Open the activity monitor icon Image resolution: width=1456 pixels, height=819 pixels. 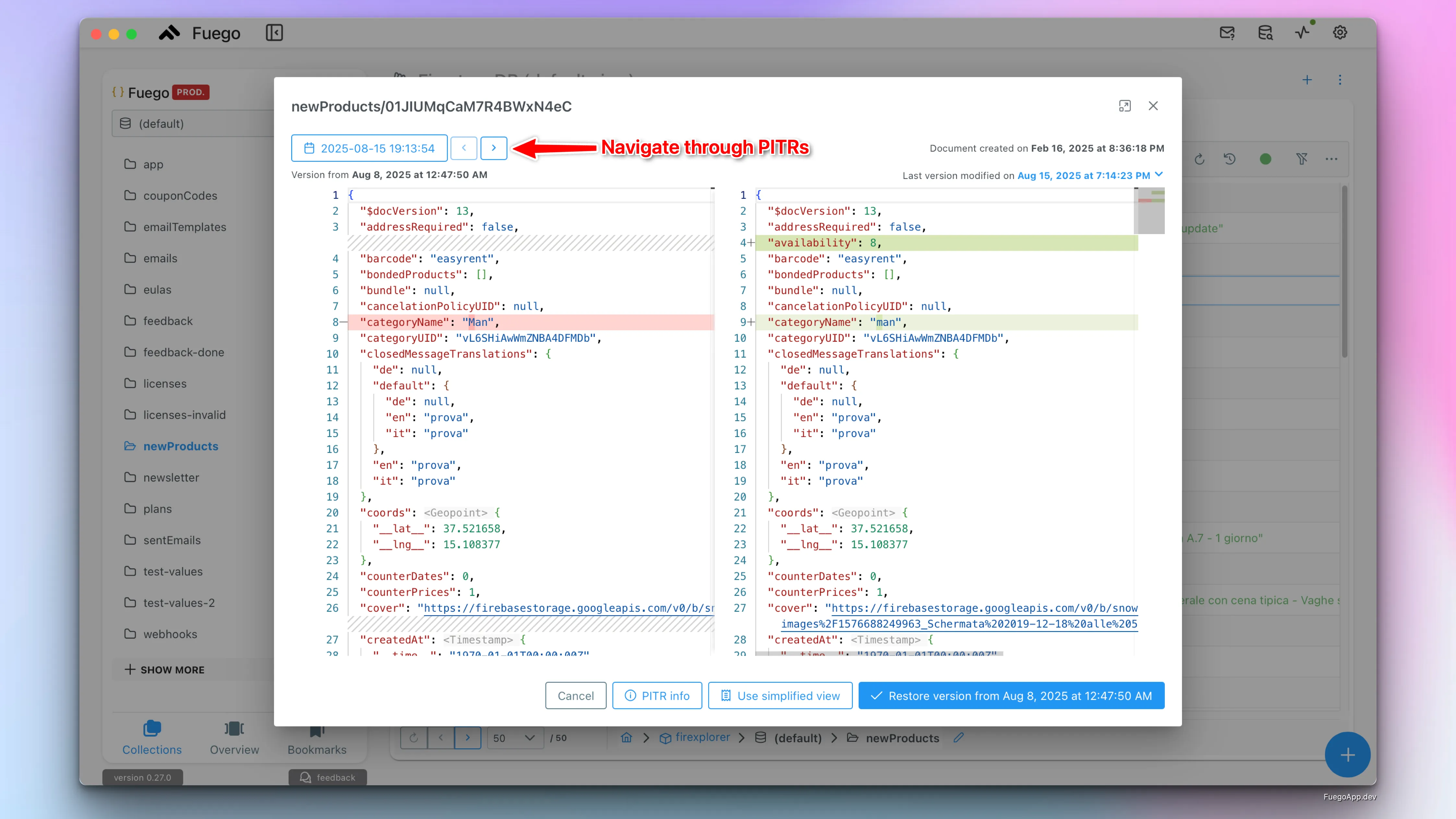click(1302, 33)
